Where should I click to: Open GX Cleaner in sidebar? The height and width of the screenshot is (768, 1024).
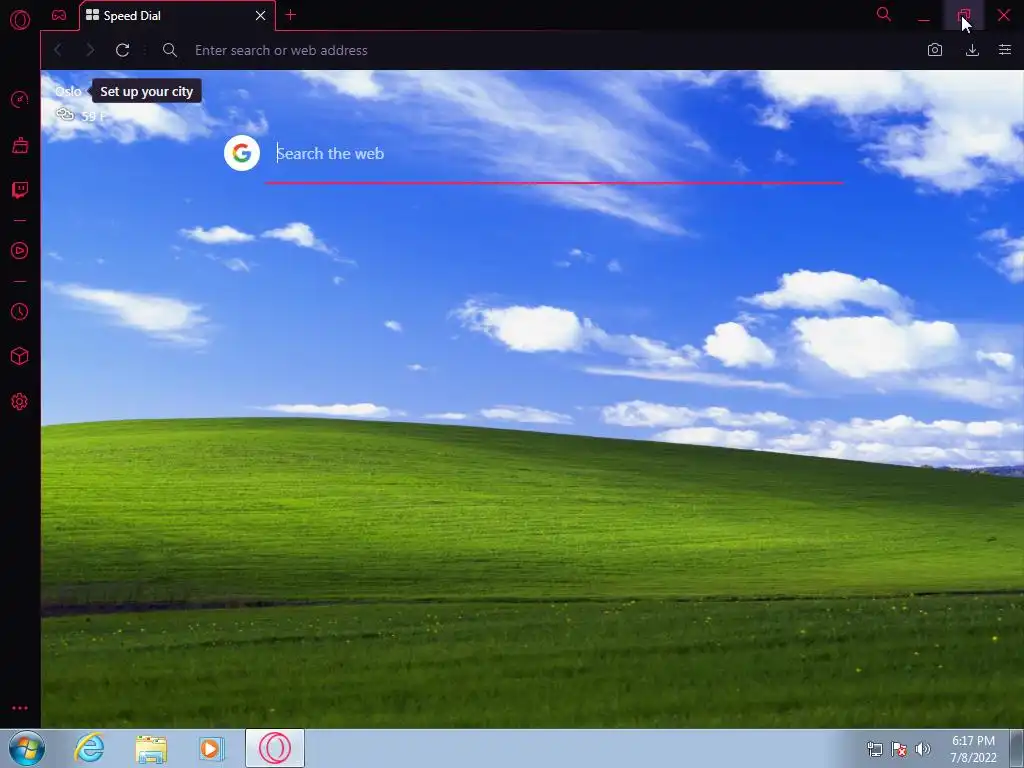(x=20, y=145)
